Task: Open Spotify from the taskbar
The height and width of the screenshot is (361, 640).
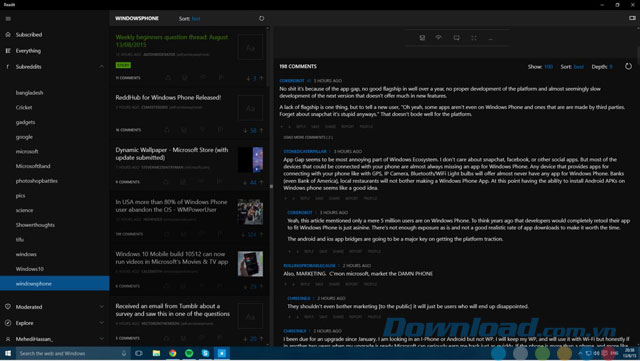Action: tap(189, 353)
